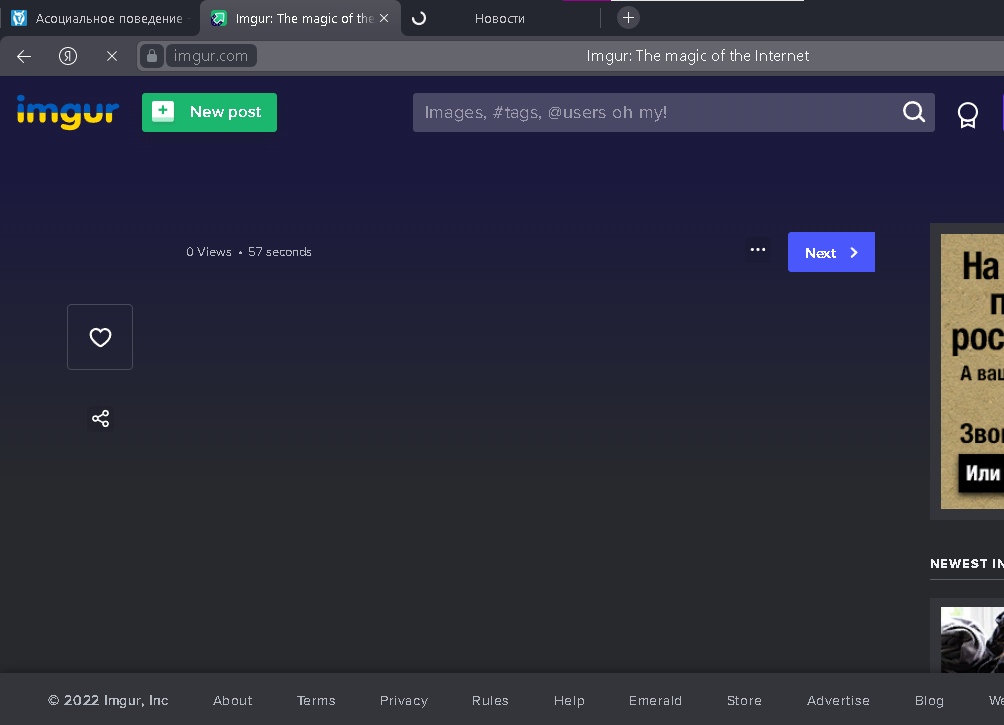
Task: Switch to the Новости tab
Action: coord(499,18)
